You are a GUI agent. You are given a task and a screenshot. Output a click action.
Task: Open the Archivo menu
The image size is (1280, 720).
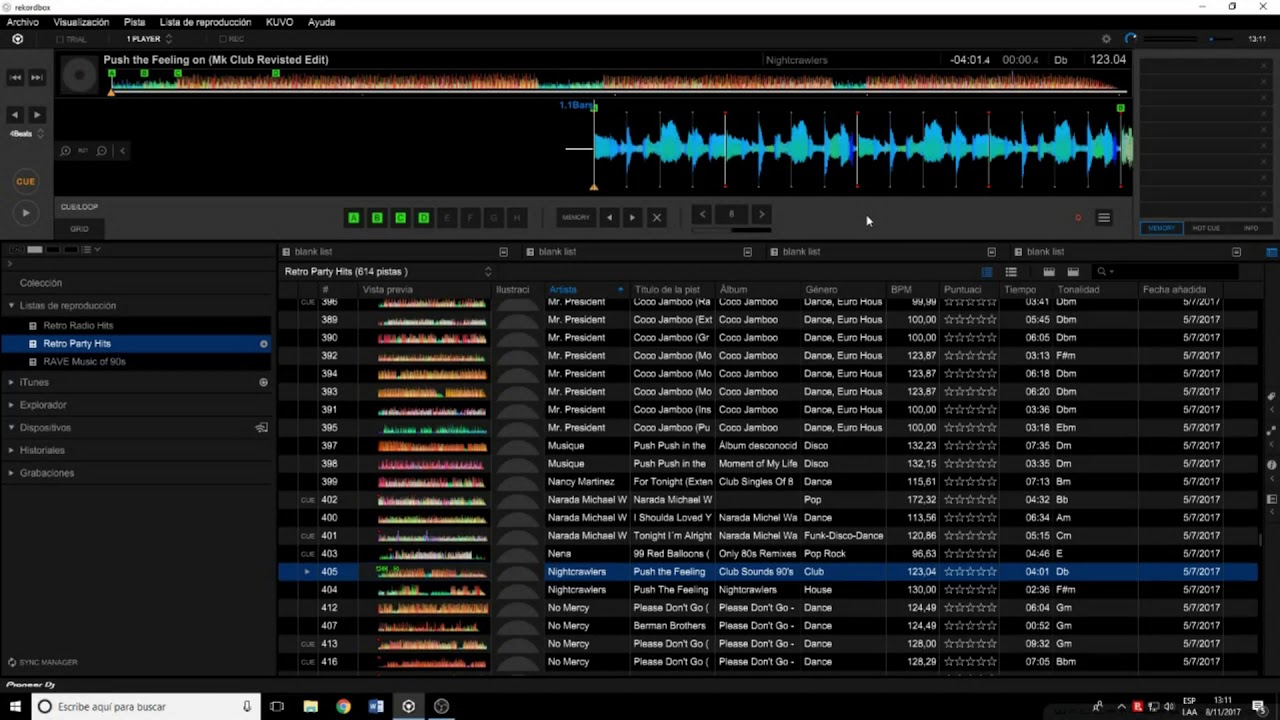(23, 22)
